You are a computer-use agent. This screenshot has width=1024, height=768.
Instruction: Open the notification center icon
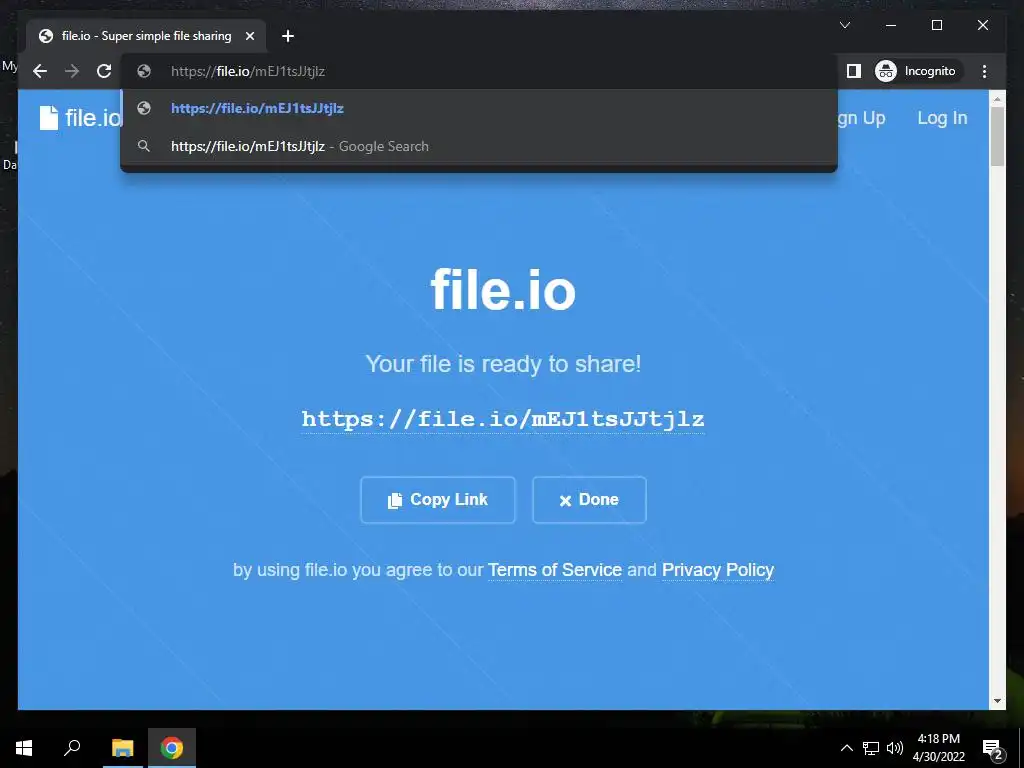point(992,748)
